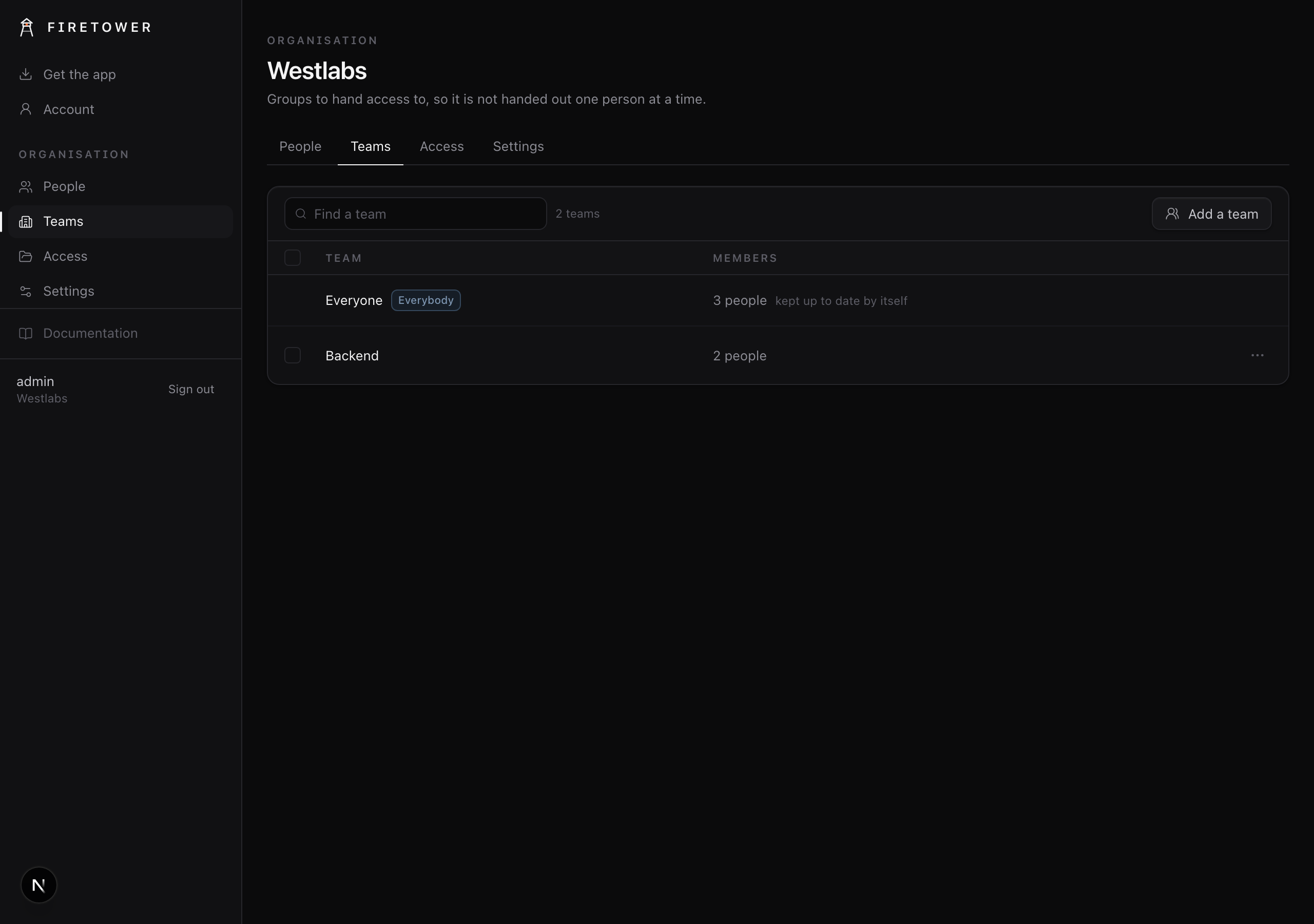Click the magnifier icon in team search
This screenshot has height=924, width=1314.
point(300,214)
